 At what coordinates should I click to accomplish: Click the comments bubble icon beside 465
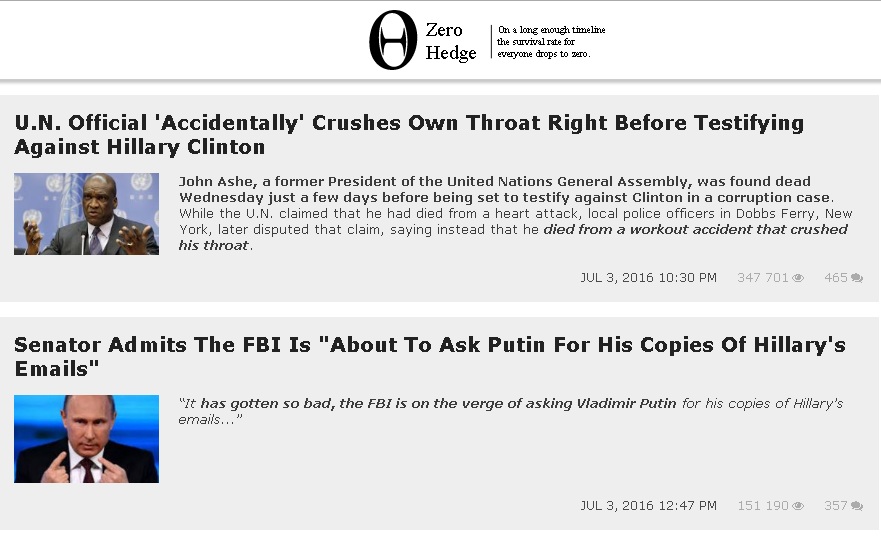[x=857, y=278]
